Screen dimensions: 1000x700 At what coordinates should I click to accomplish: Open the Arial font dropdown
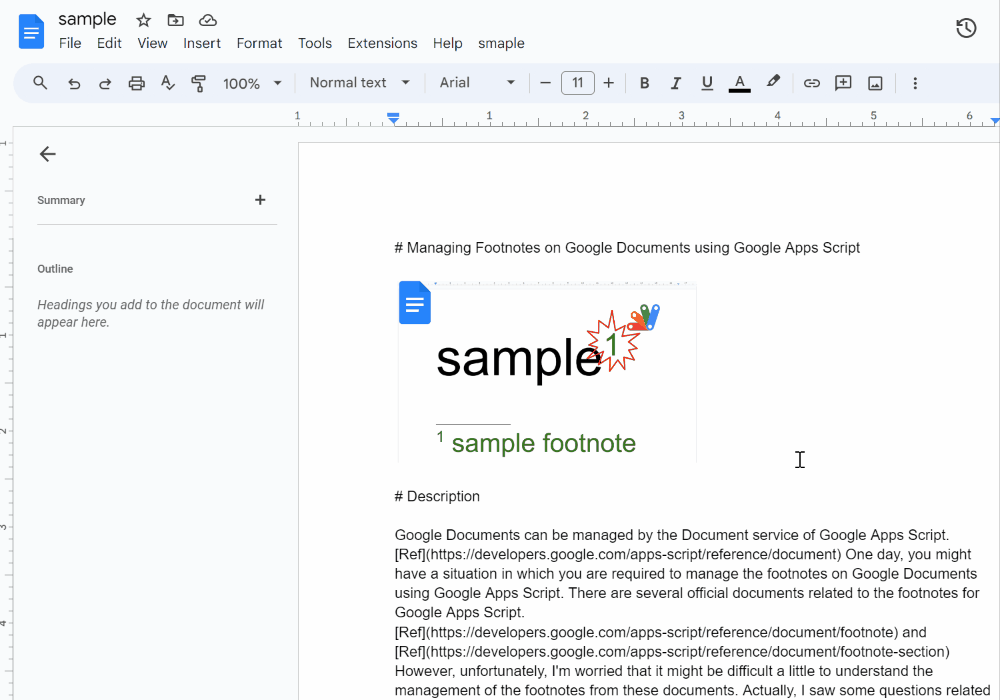pos(477,83)
